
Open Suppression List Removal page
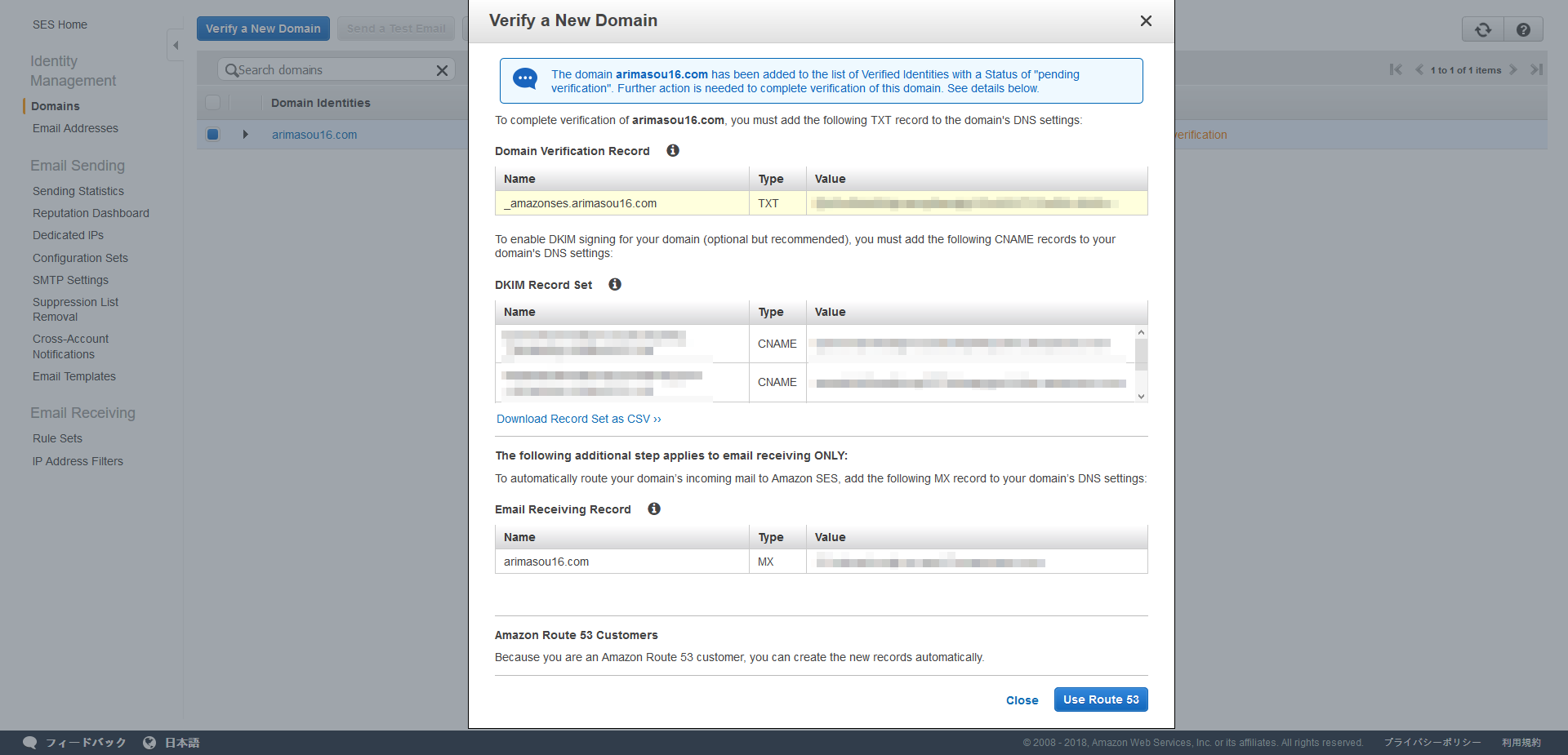(75, 309)
